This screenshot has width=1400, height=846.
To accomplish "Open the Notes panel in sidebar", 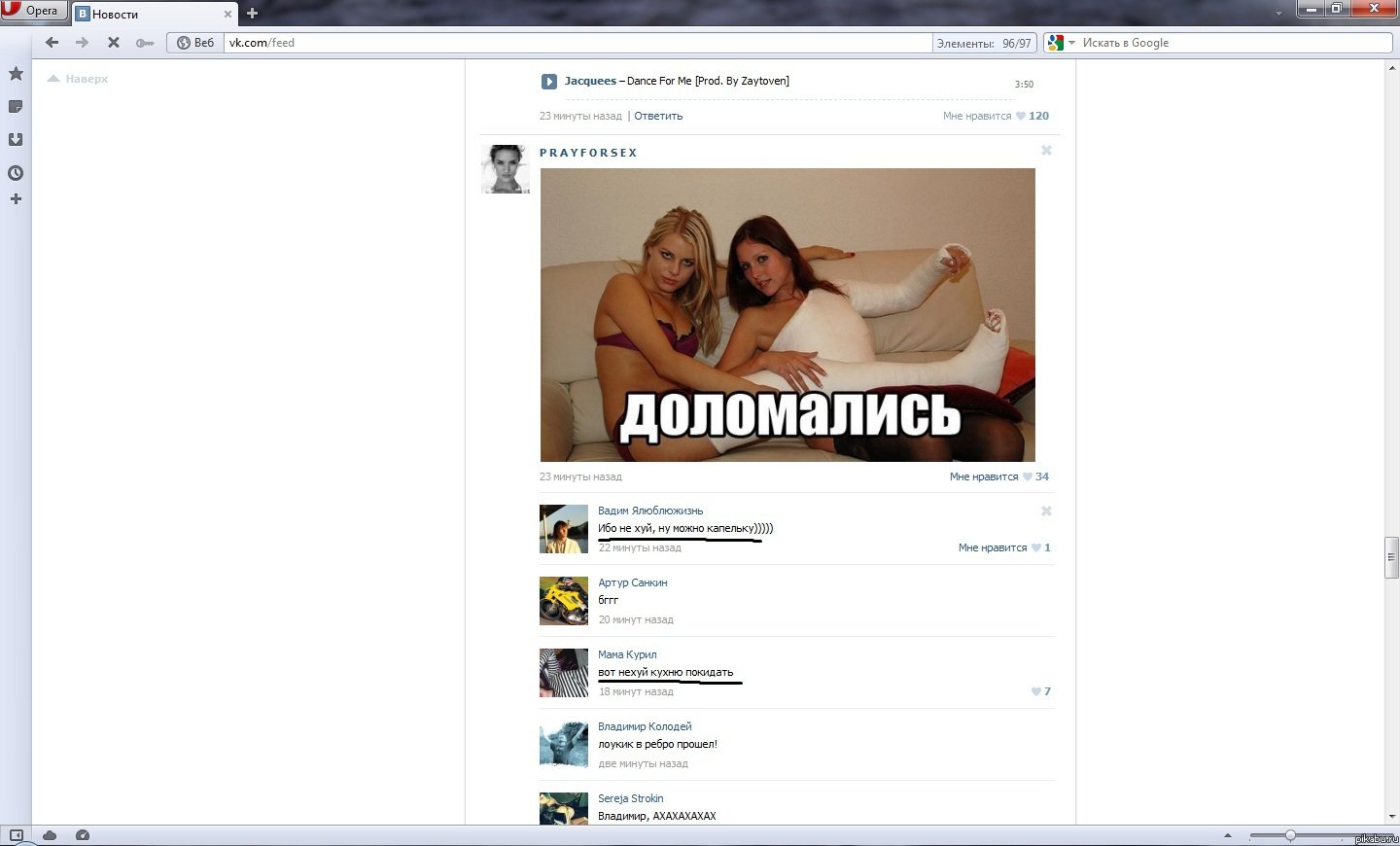I will 16,107.
